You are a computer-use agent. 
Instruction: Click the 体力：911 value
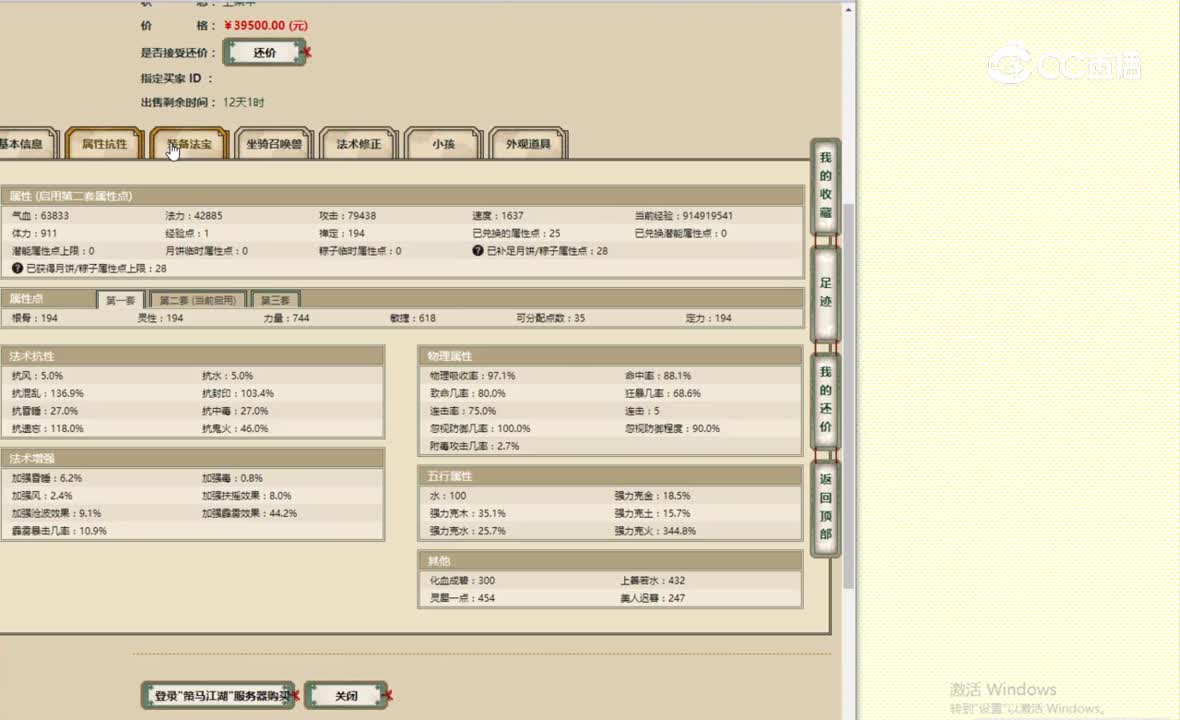35,233
